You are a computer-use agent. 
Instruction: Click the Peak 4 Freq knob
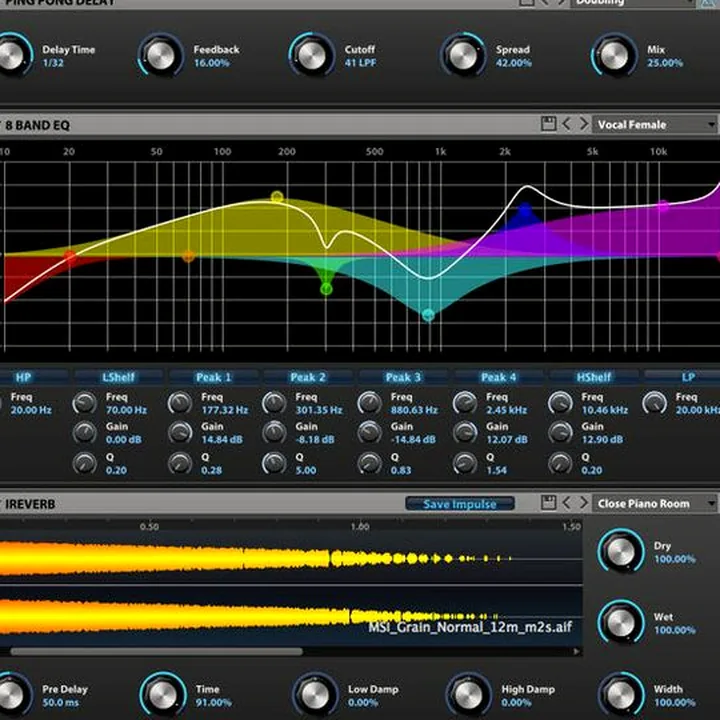tap(465, 403)
